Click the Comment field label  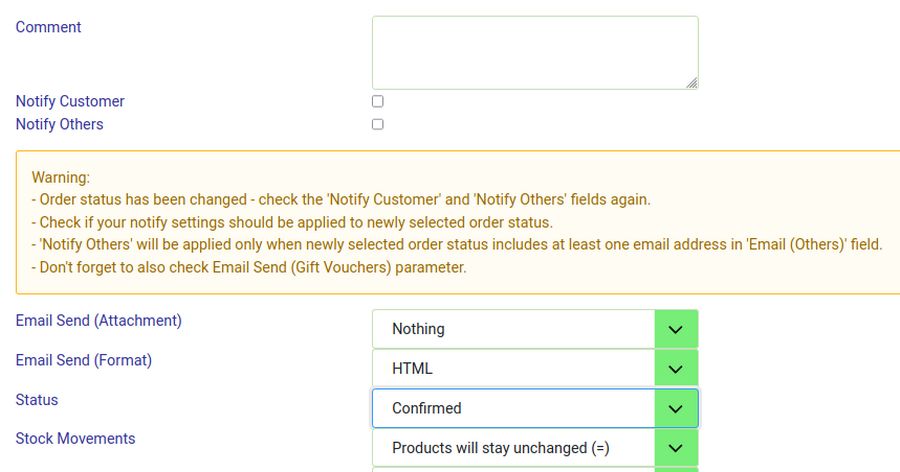click(x=48, y=27)
